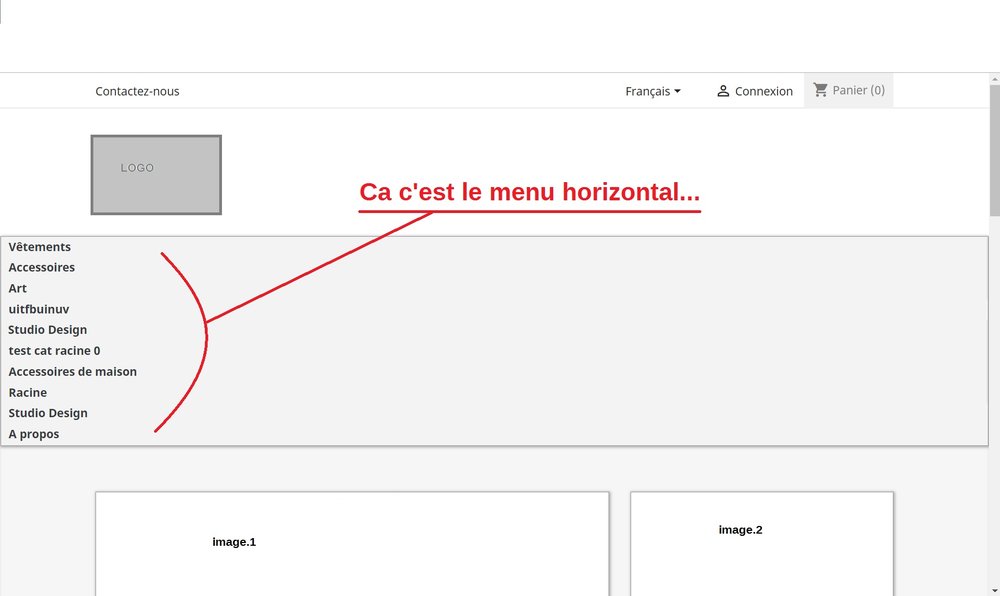Select the Art category
Image resolution: width=1000 pixels, height=596 pixels.
[17, 288]
